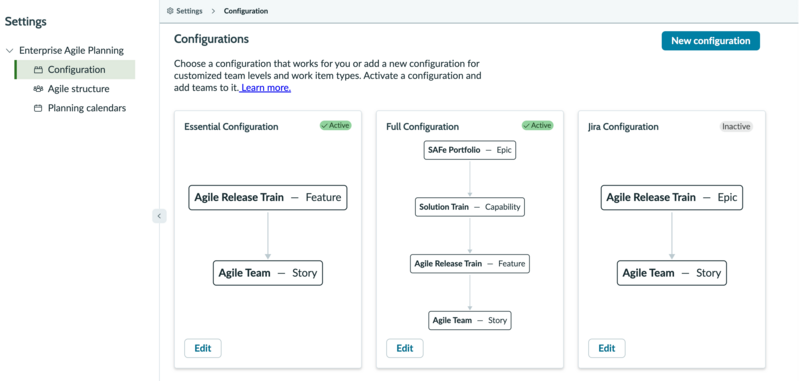
Task: Click Solution Train — Capability node
Action: [470, 207]
